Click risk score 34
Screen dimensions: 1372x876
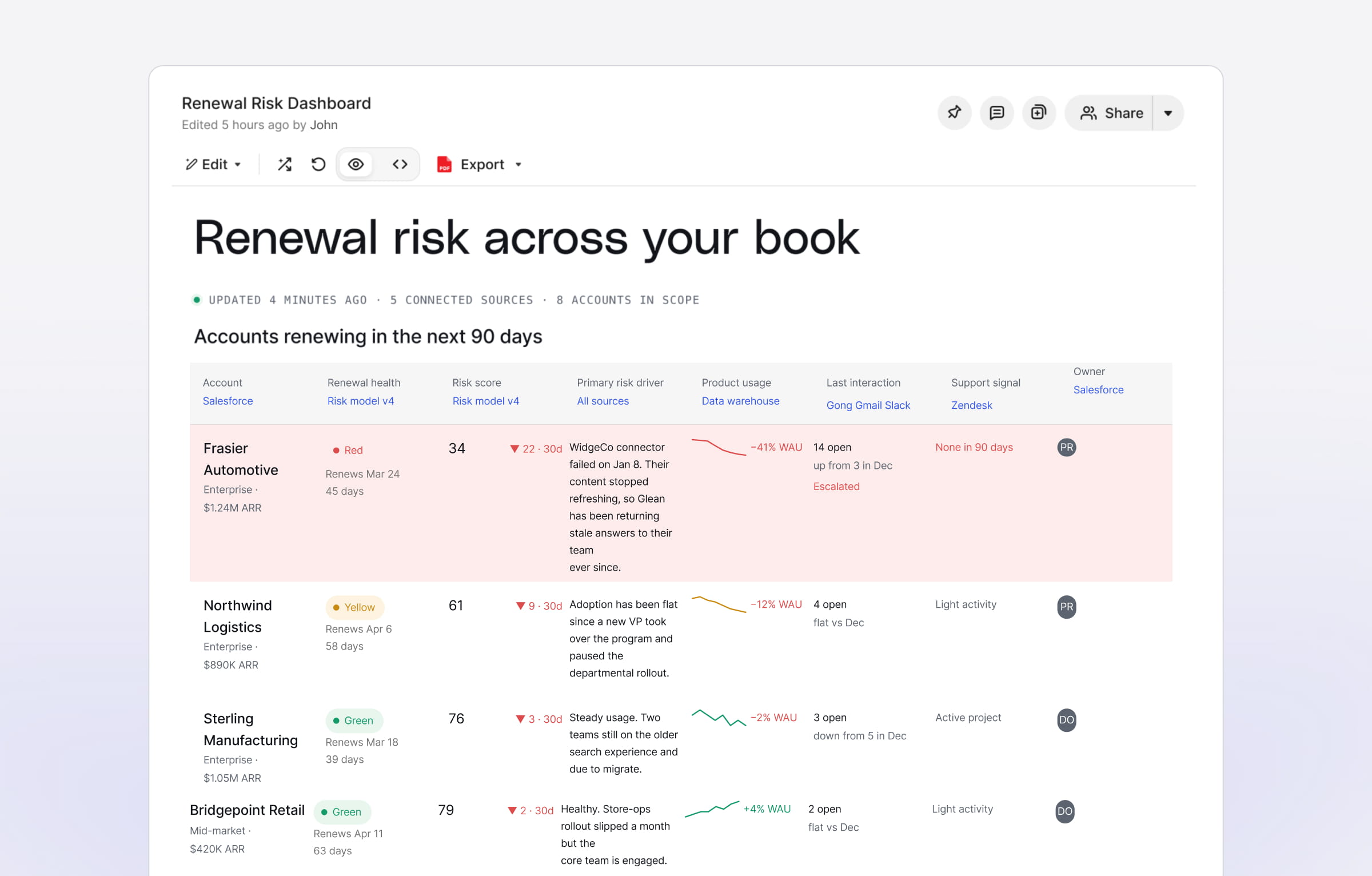click(457, 448)
